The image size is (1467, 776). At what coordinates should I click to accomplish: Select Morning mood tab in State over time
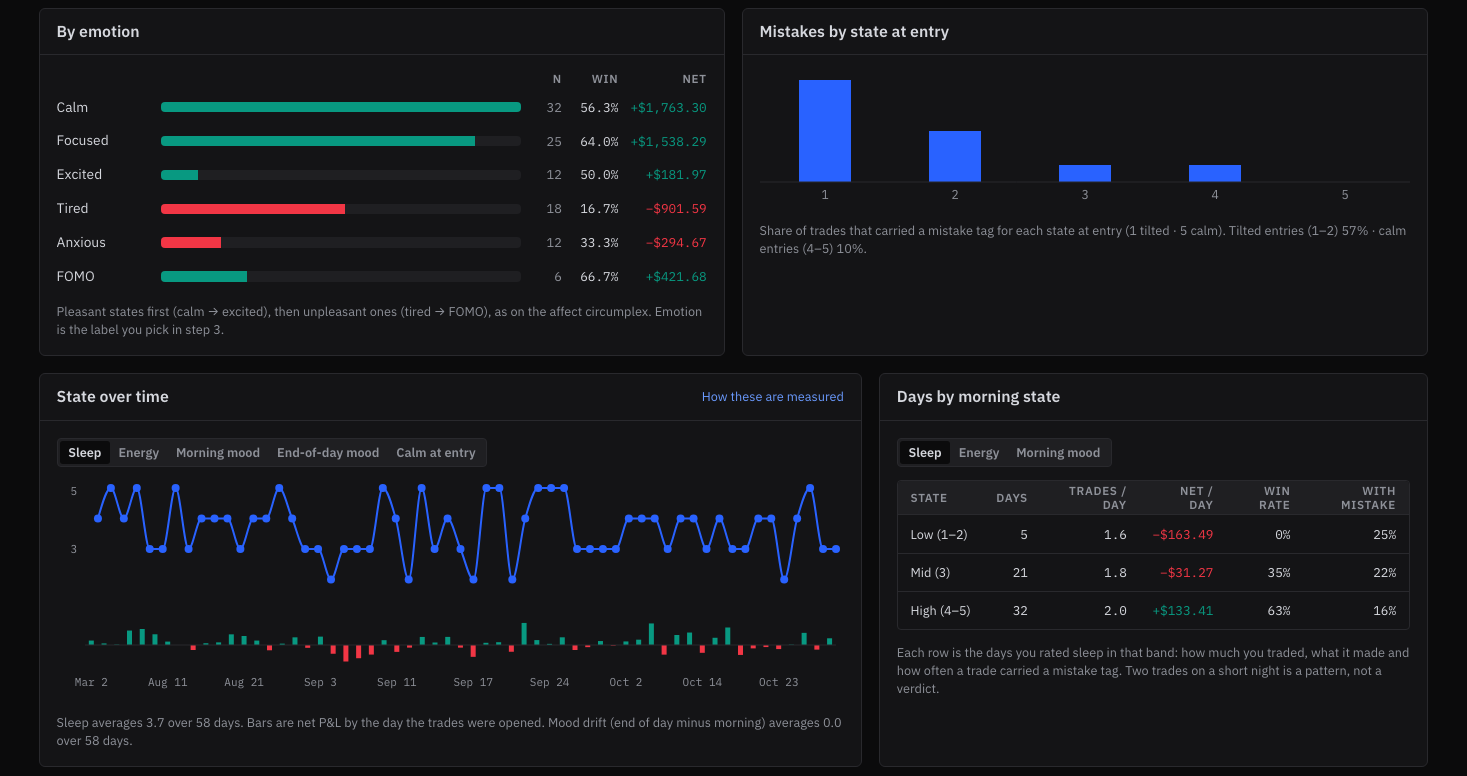tap(218, 453)
